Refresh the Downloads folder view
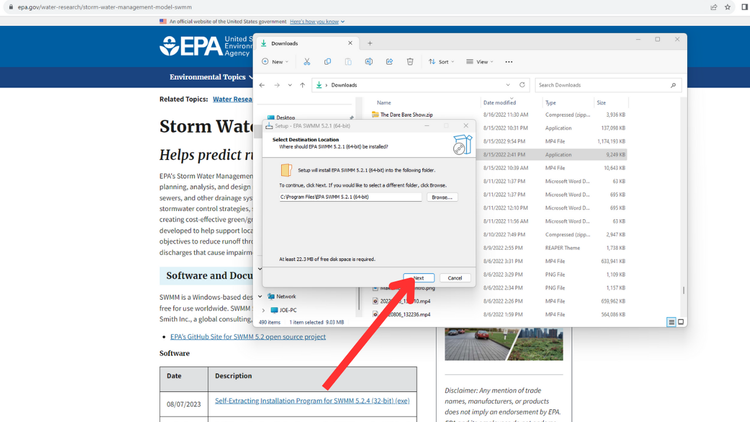The image size is (750, 422). tap(522, 85)
